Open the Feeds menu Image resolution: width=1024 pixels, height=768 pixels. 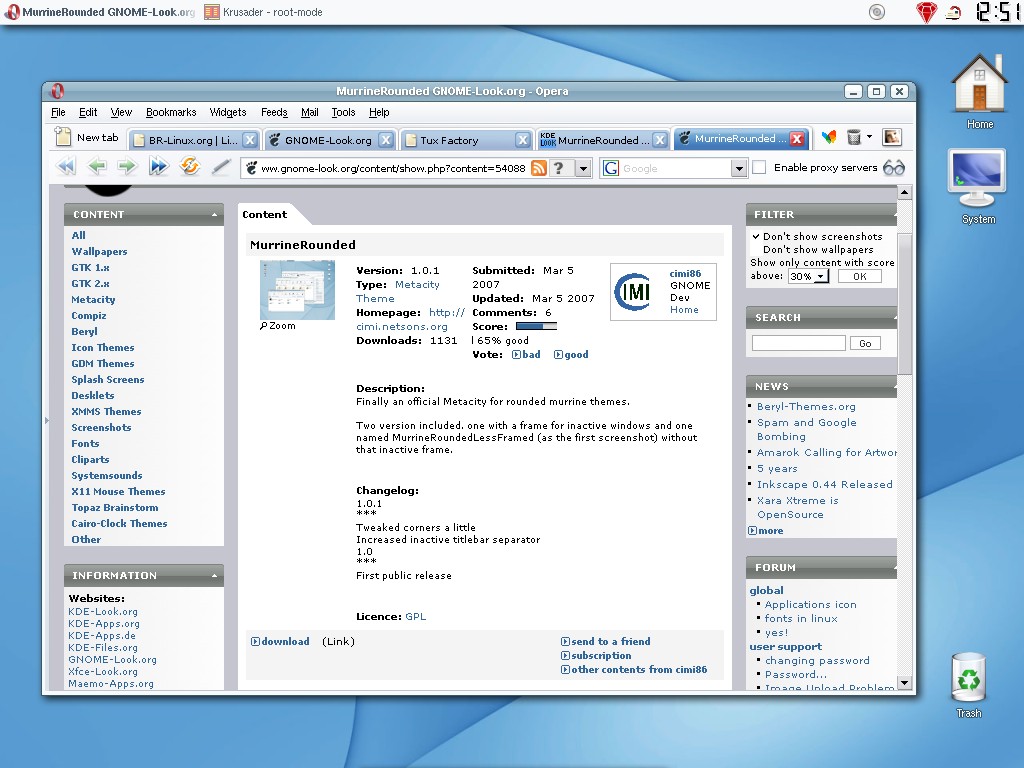274,112
